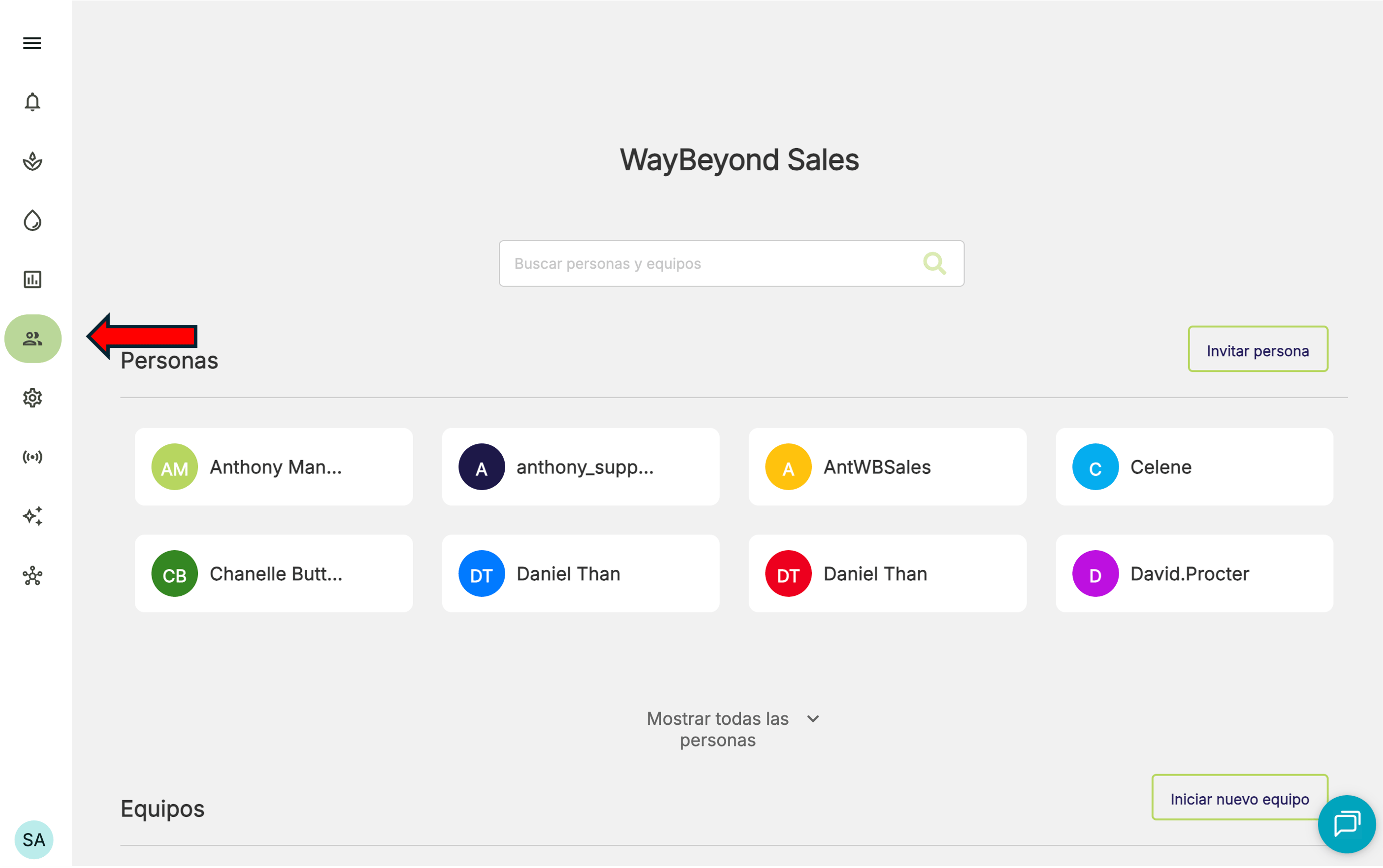
Task: Open the SA user profile avatar
Action: [x=34, y=840]
